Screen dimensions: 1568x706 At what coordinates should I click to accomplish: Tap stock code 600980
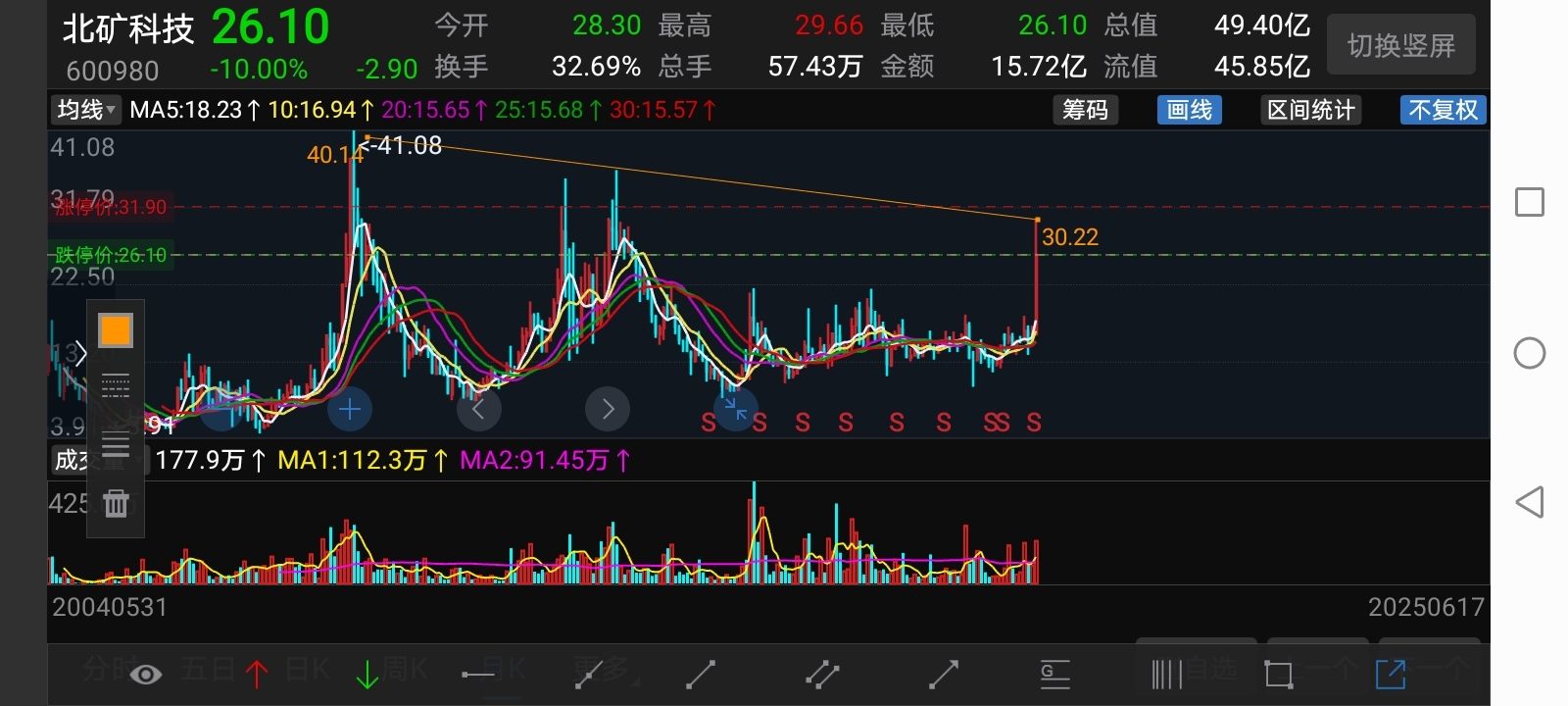(x=113, y=71)
